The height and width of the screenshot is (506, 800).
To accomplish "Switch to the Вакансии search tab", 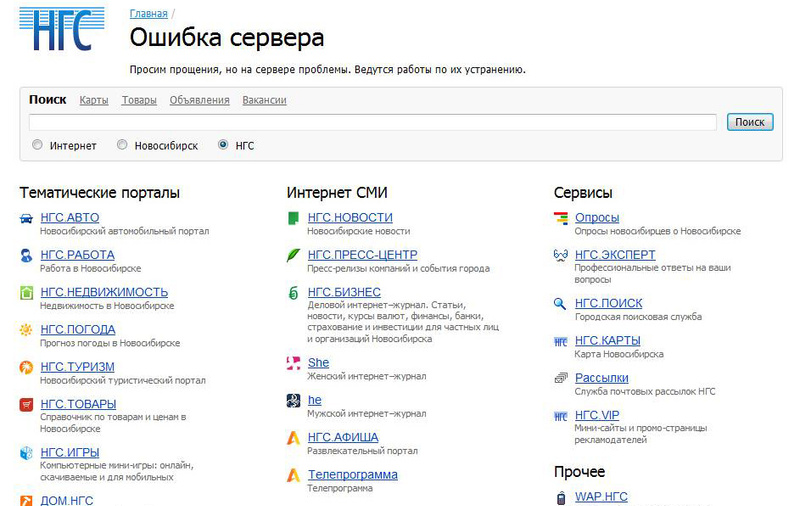I will [x=264, y=100].
